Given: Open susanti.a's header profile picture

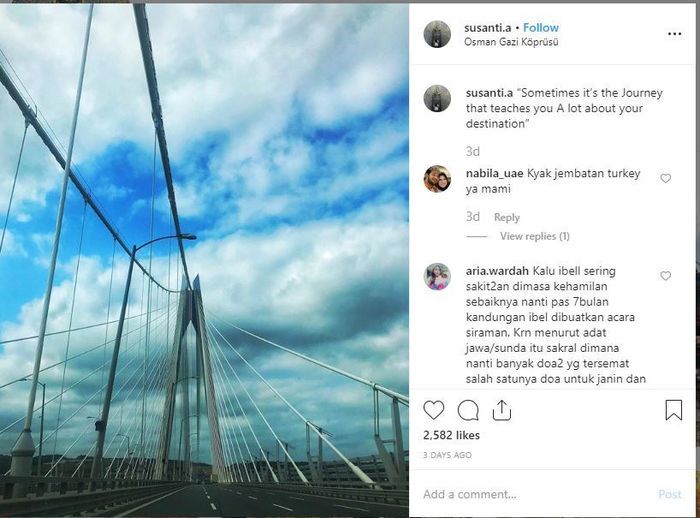Looking at the screenshot, I should coord(437,34).
